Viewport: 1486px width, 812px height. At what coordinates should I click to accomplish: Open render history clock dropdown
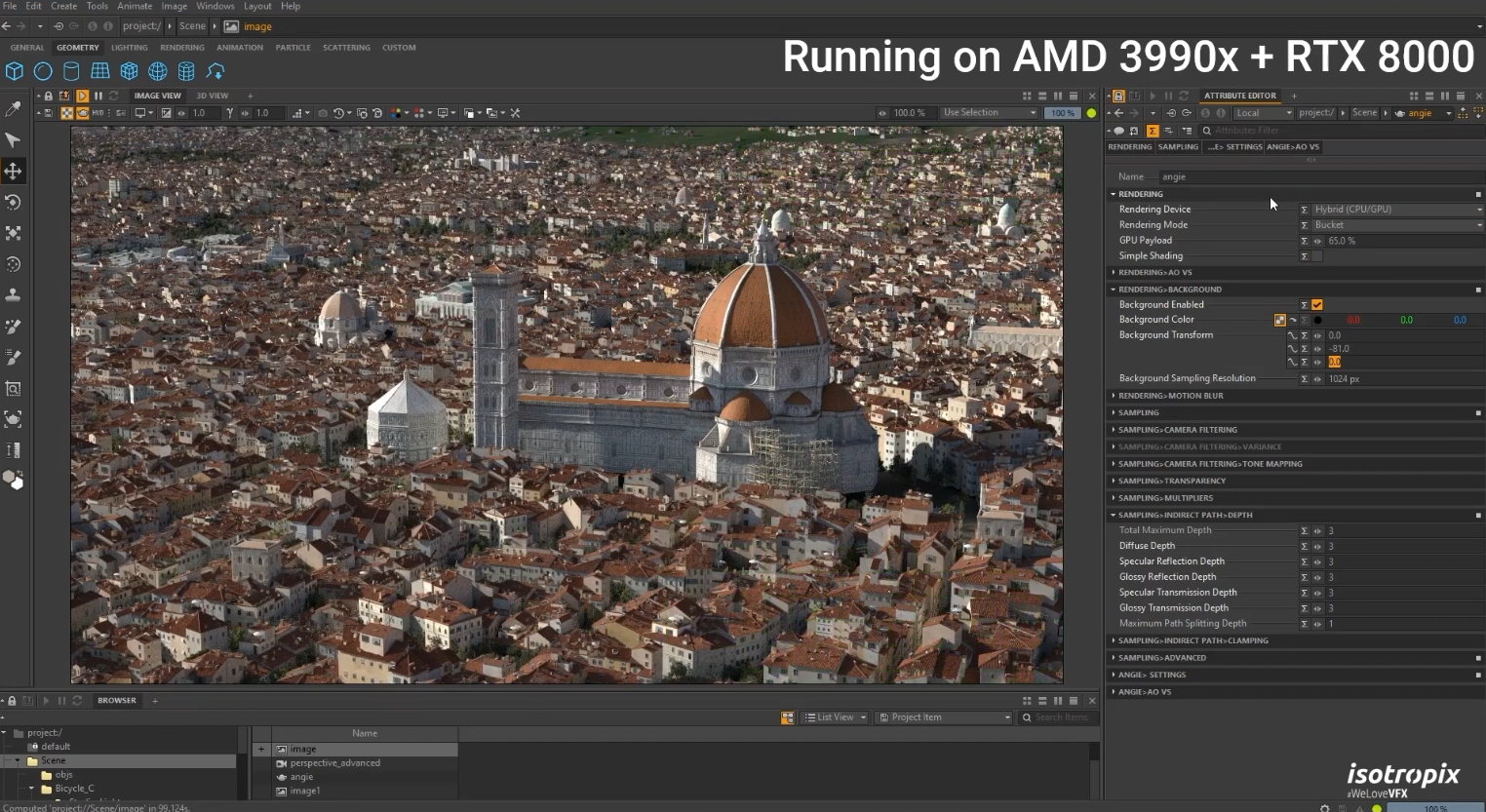pyautogui.click(x=342, y=113)
